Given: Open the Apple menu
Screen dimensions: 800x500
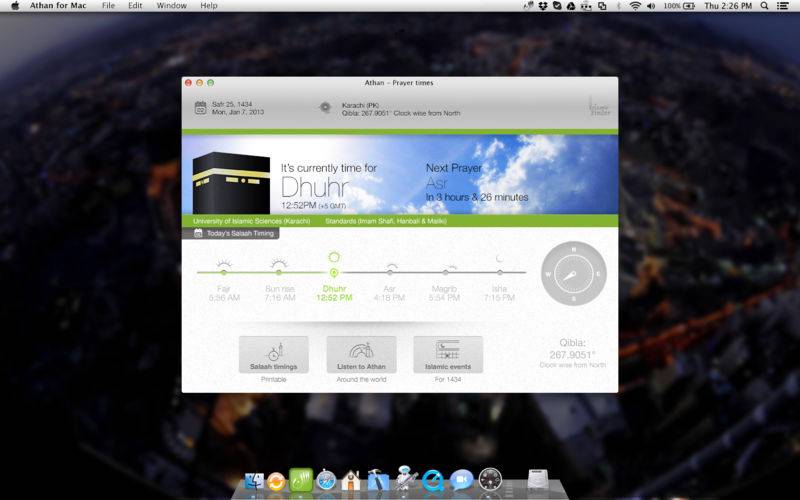Looking at the screenshot, I should click(x=15, y=6).
